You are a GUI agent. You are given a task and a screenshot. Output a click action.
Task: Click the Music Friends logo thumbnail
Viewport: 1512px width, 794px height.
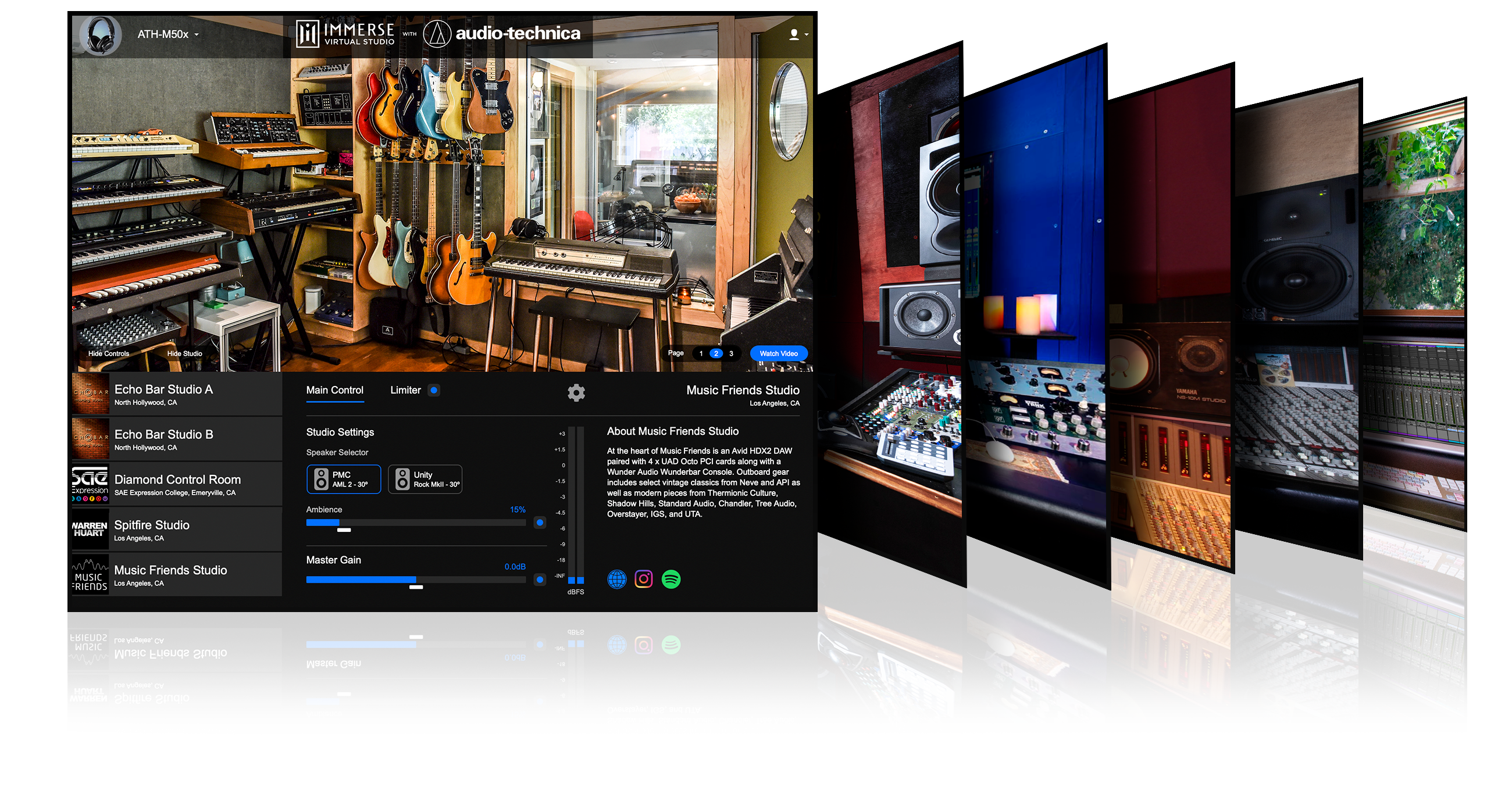pos(90,575)
